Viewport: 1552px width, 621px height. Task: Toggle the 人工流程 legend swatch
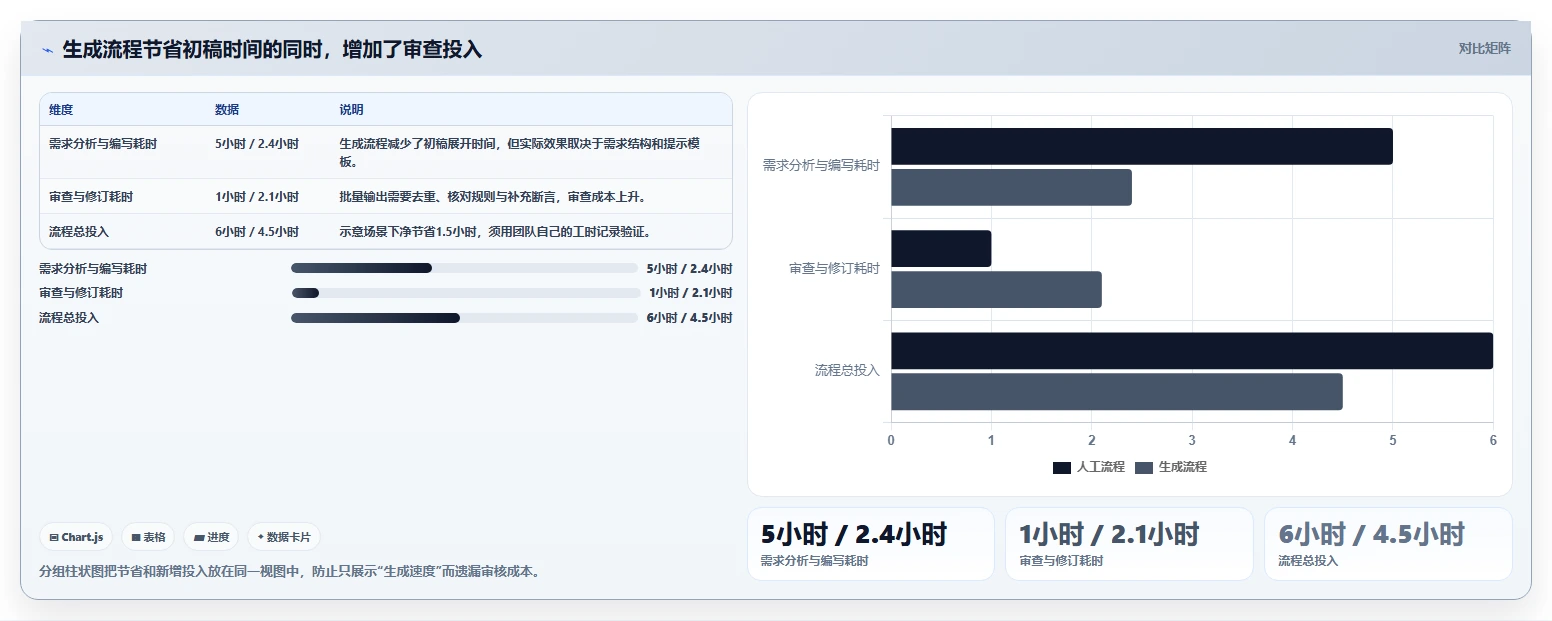point(1061,467)
